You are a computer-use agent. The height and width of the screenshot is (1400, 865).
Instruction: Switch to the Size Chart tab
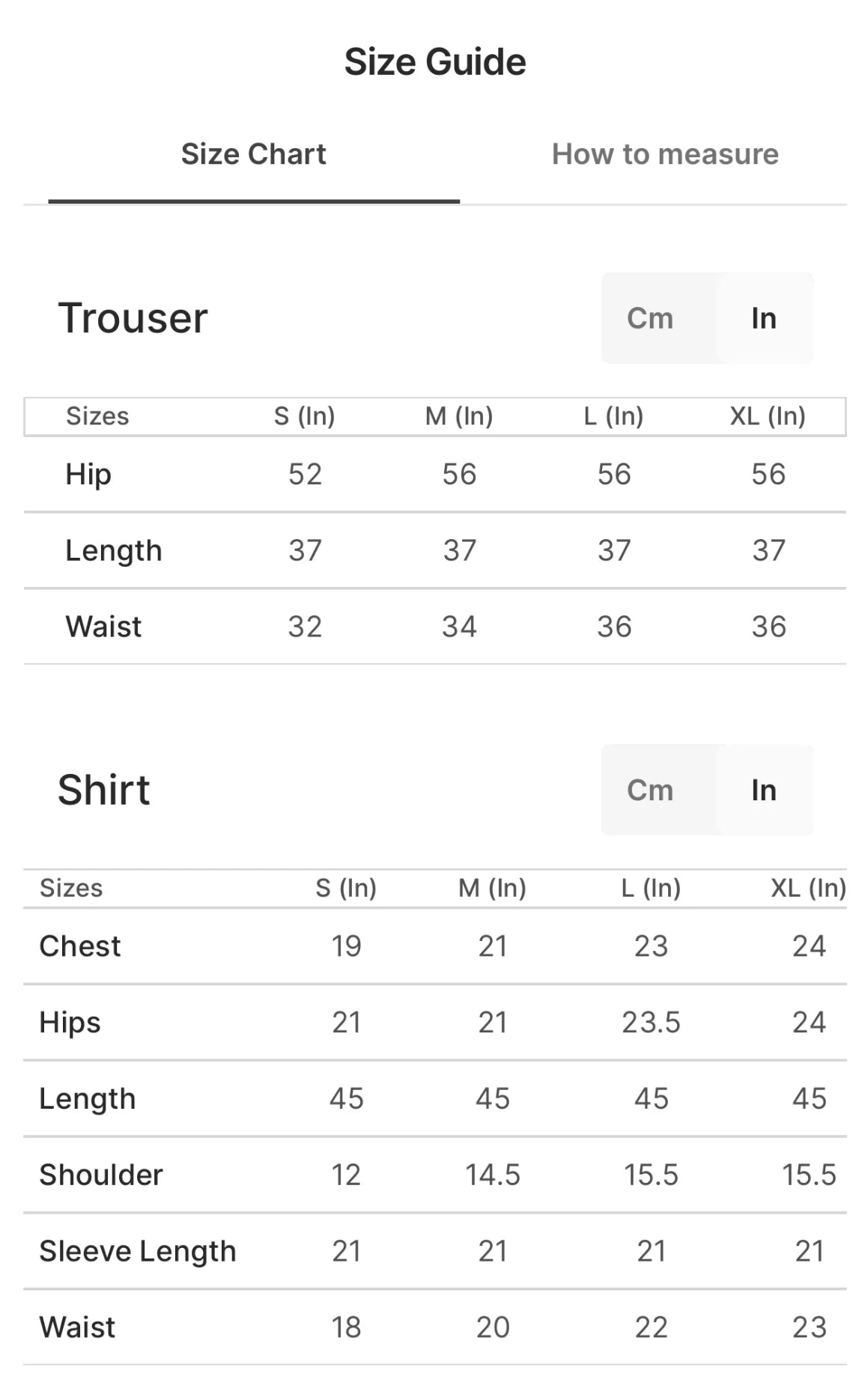pos(253,154)
